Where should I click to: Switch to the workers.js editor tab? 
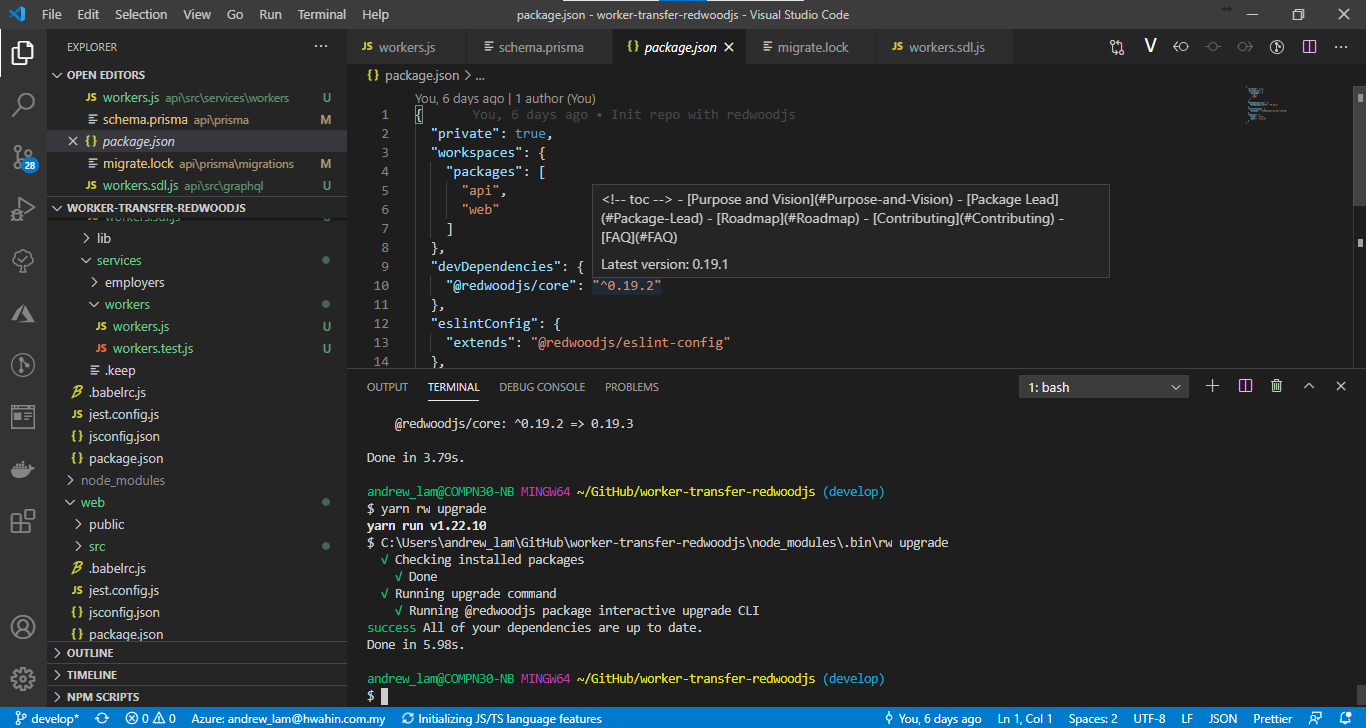[407, 47]
